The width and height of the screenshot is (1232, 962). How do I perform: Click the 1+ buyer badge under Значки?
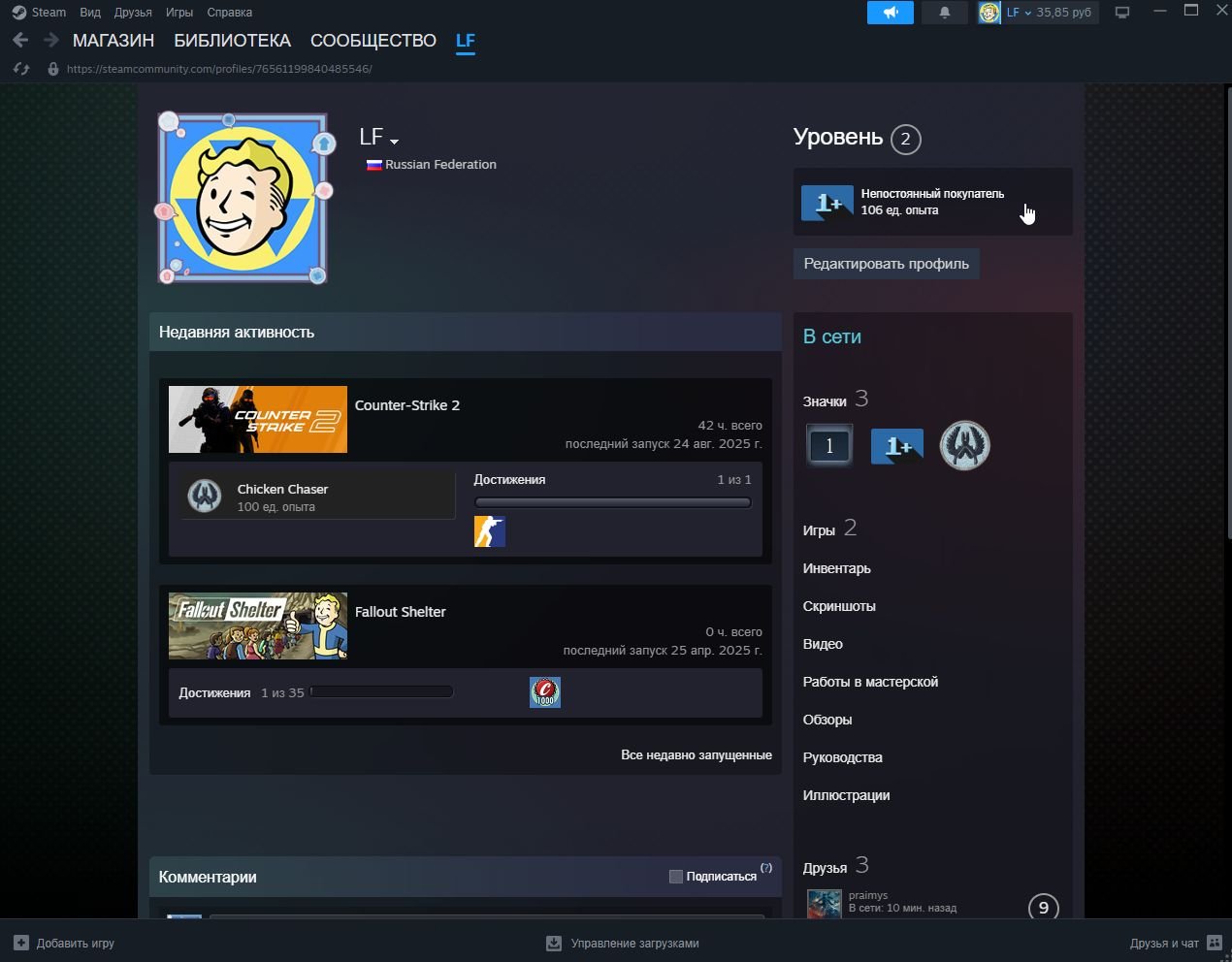pos(897,446)
